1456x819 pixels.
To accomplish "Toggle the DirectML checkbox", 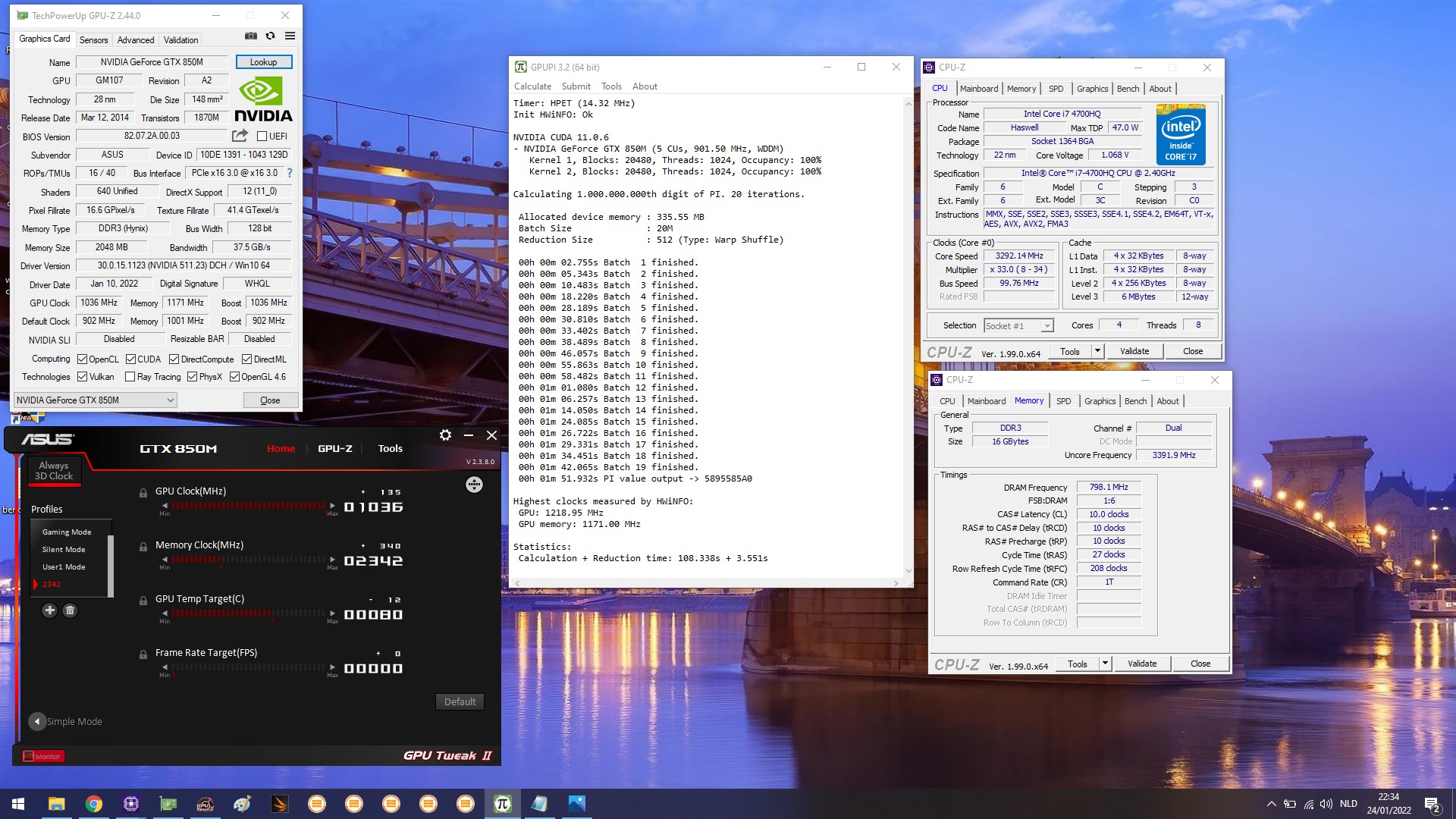I will point(246,359).
